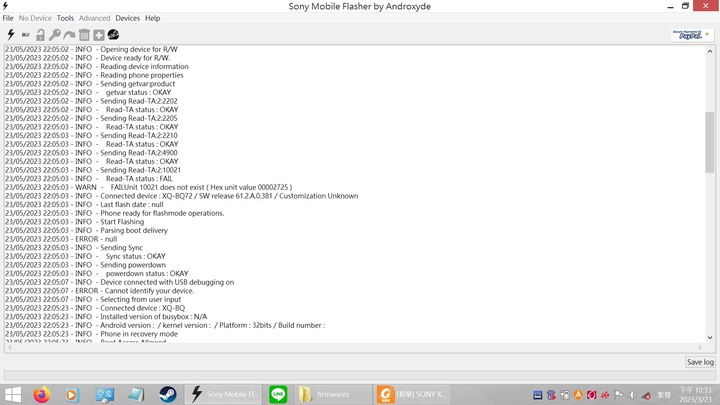The width and height of the screenshot is (720, 405).
Task: Click the keyboard tray icon
Action: (x=537, y=395)
